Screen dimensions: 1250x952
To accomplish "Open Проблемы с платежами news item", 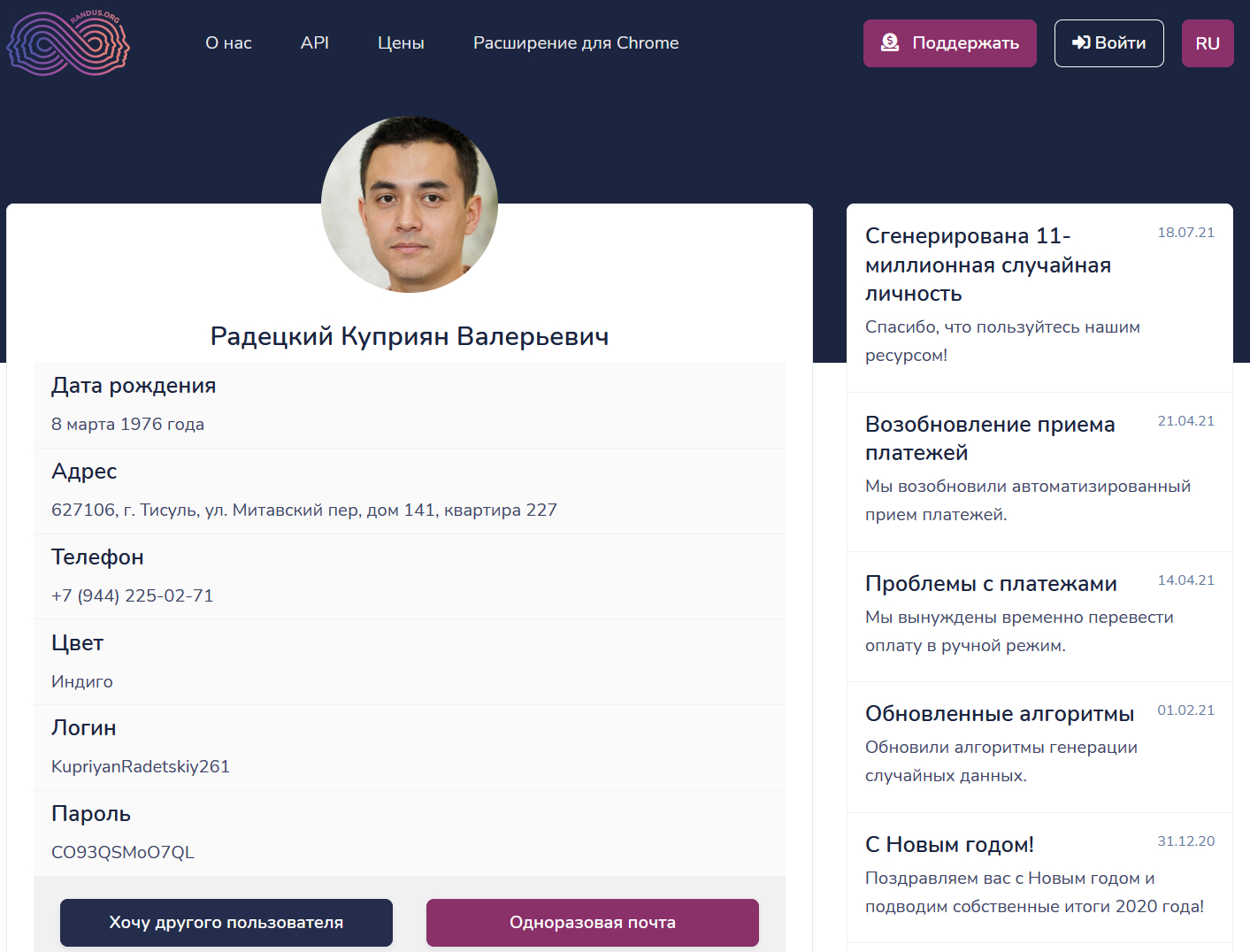I will [x=990, y=584].
